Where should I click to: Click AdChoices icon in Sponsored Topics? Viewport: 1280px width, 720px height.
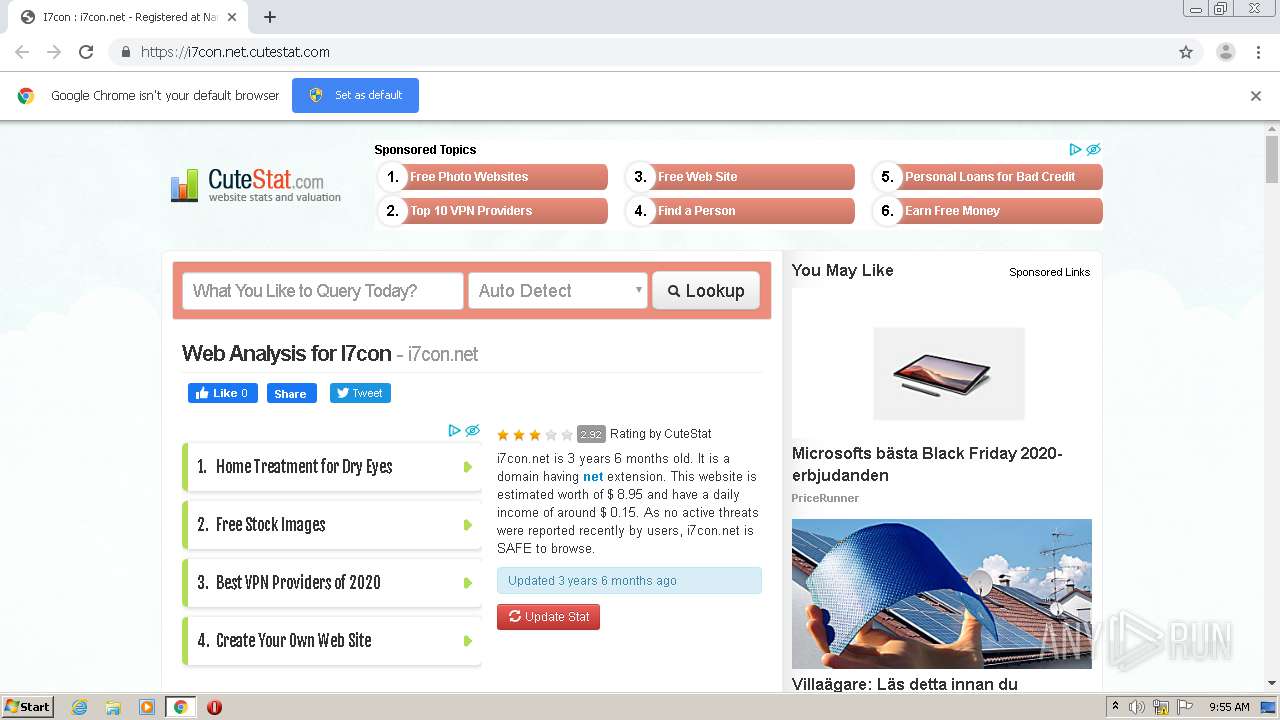pyautogui.click(x=1076, y=149)
